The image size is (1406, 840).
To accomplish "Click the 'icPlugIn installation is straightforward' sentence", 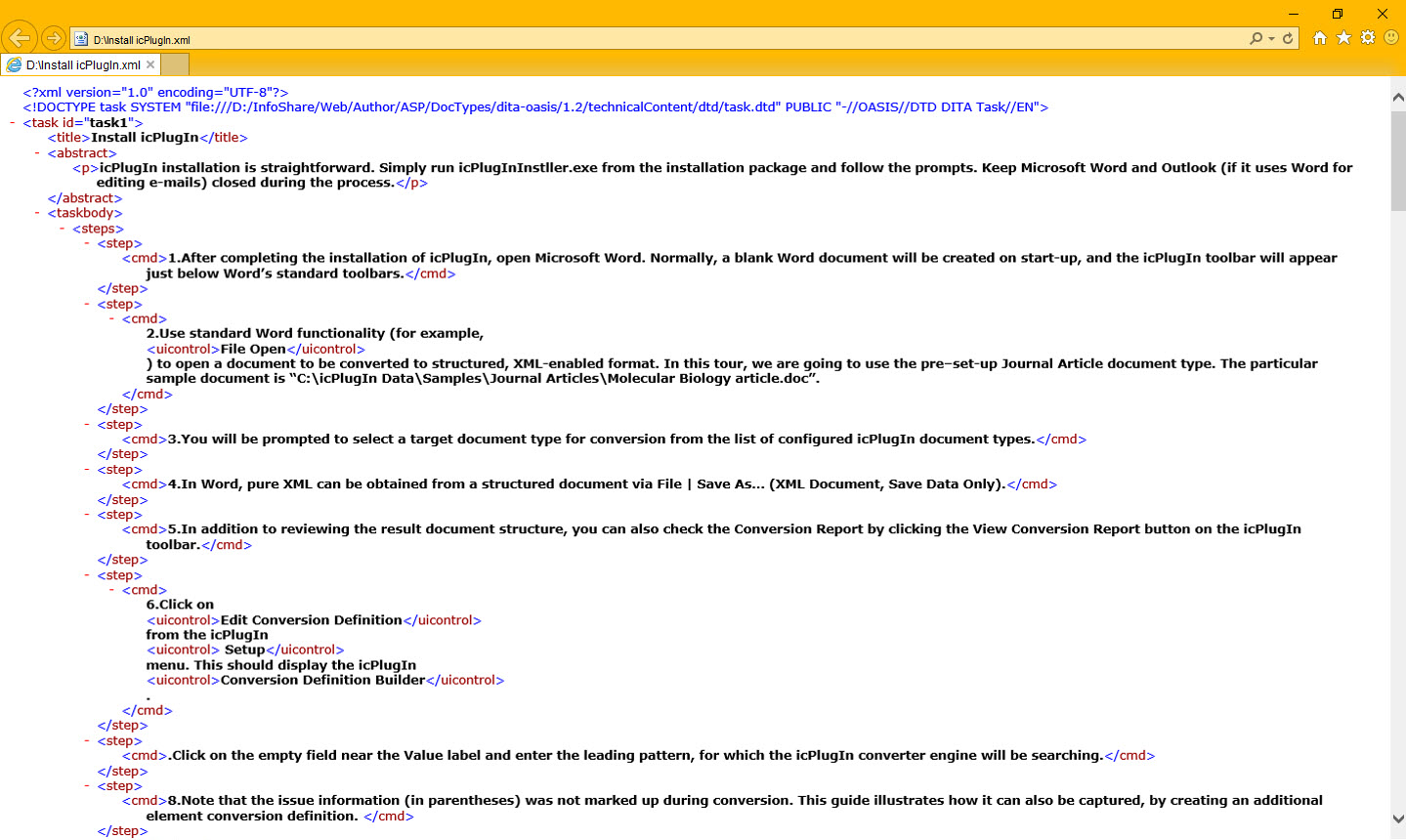I will (x=236, y=168).
